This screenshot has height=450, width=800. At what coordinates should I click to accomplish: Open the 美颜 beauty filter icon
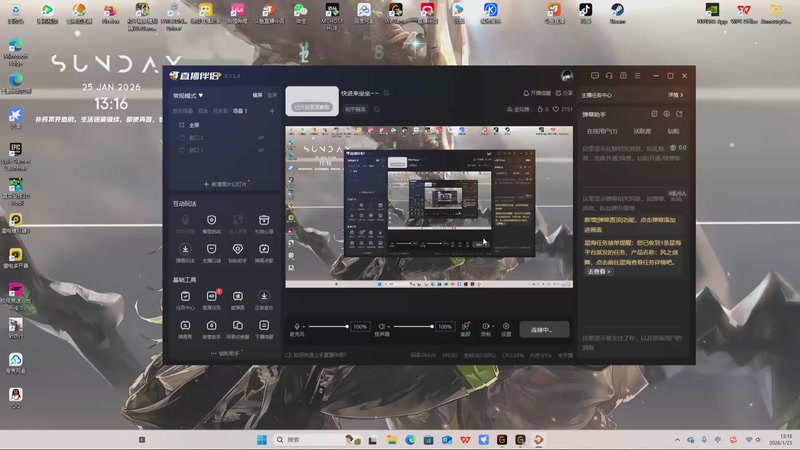[x=465, y=326]
